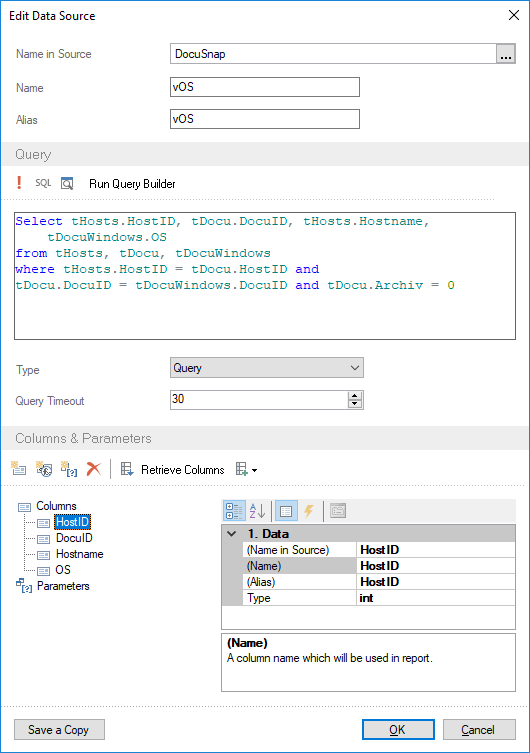
Task: Click the OS column icon in the tree
Action: pyautogui.click(x=44, y=571)
